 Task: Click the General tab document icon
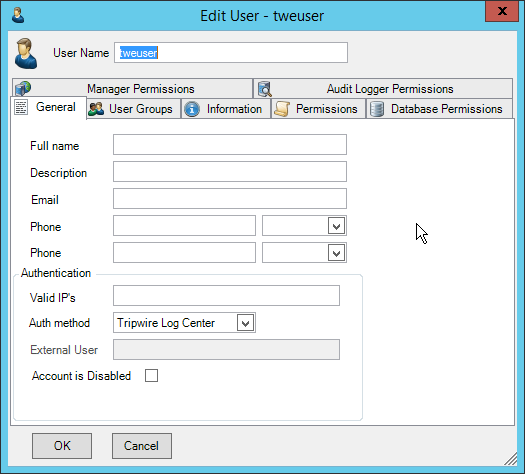click(x=21, y=107)
